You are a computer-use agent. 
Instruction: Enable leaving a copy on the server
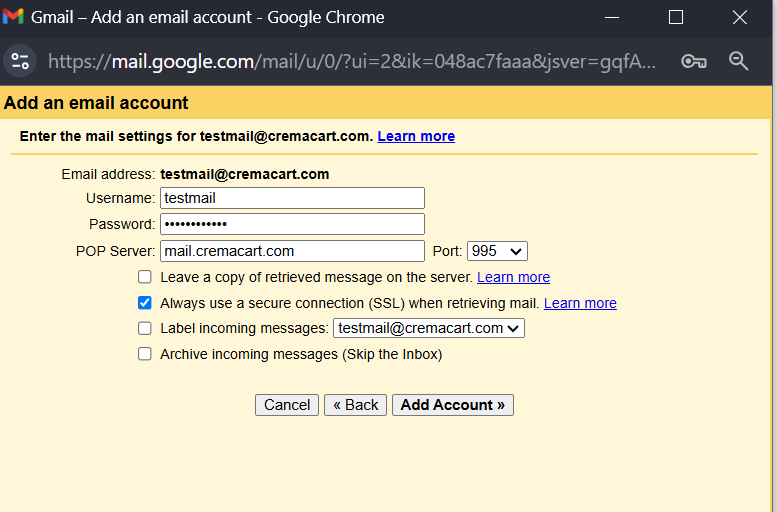145,277
